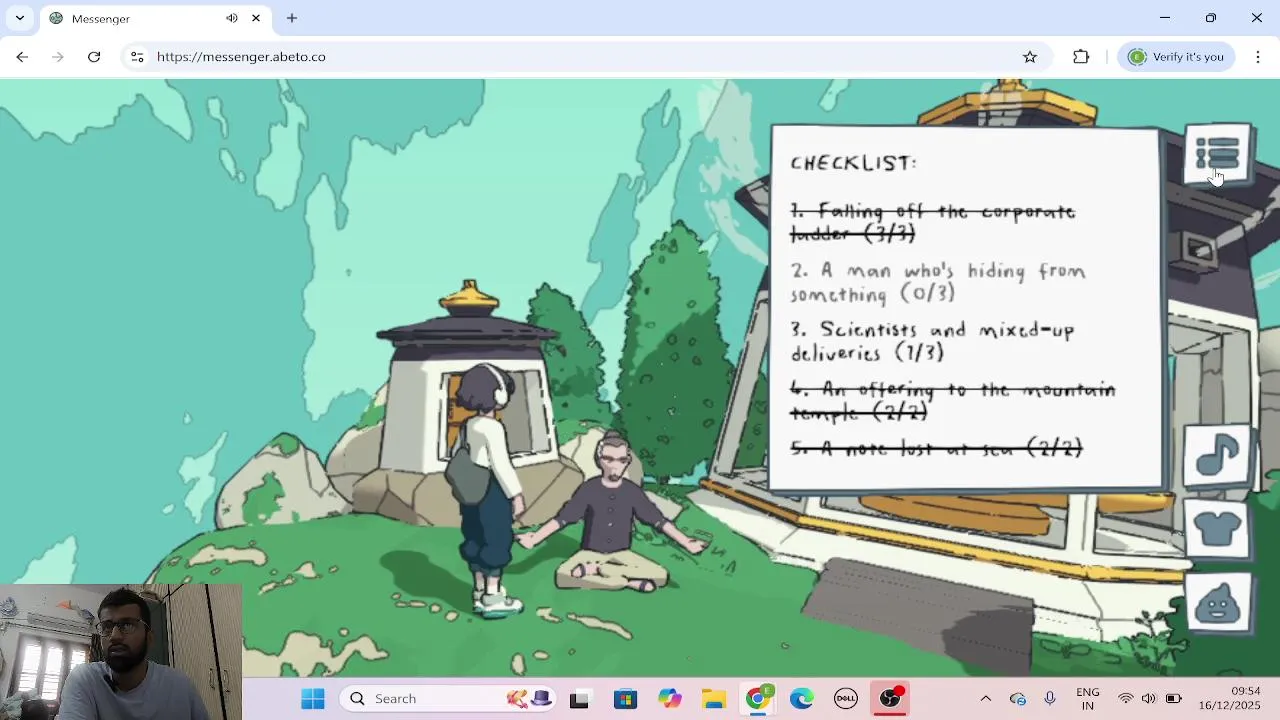
Task: Open Wi-Fi network tray icon
Action: pyautogui.click(x=1126, y=698)
